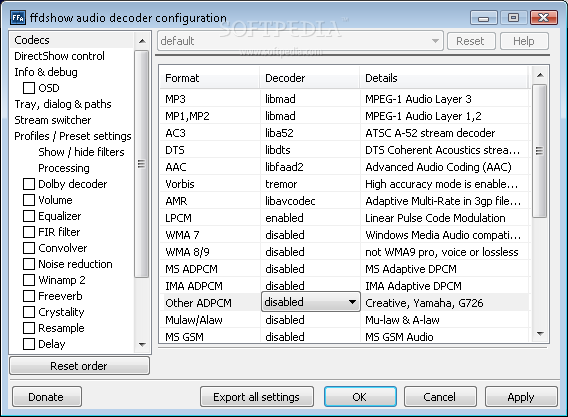The height and width of the screenshot is (417, 568).
Task: Check the Equalizer filter box
Action: [x=29, y=216]
